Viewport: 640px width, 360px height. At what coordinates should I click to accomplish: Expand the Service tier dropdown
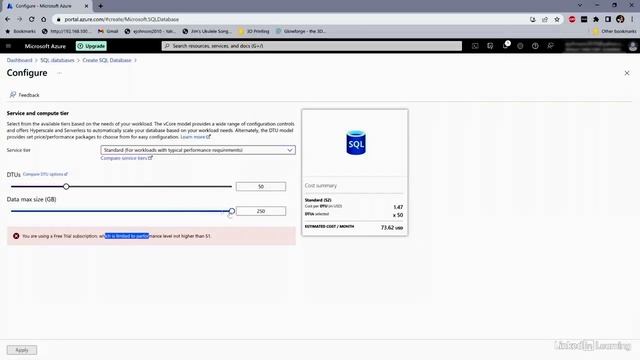pos(198,150)
